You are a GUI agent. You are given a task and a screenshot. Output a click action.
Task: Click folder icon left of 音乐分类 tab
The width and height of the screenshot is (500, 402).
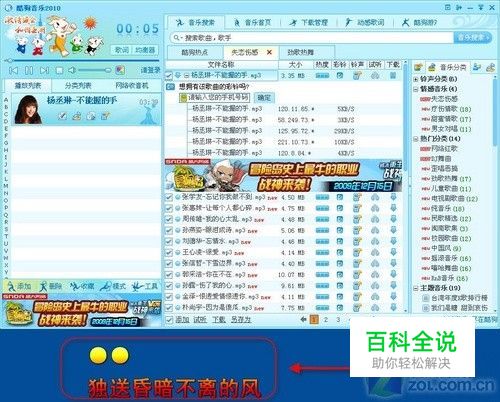418,67
